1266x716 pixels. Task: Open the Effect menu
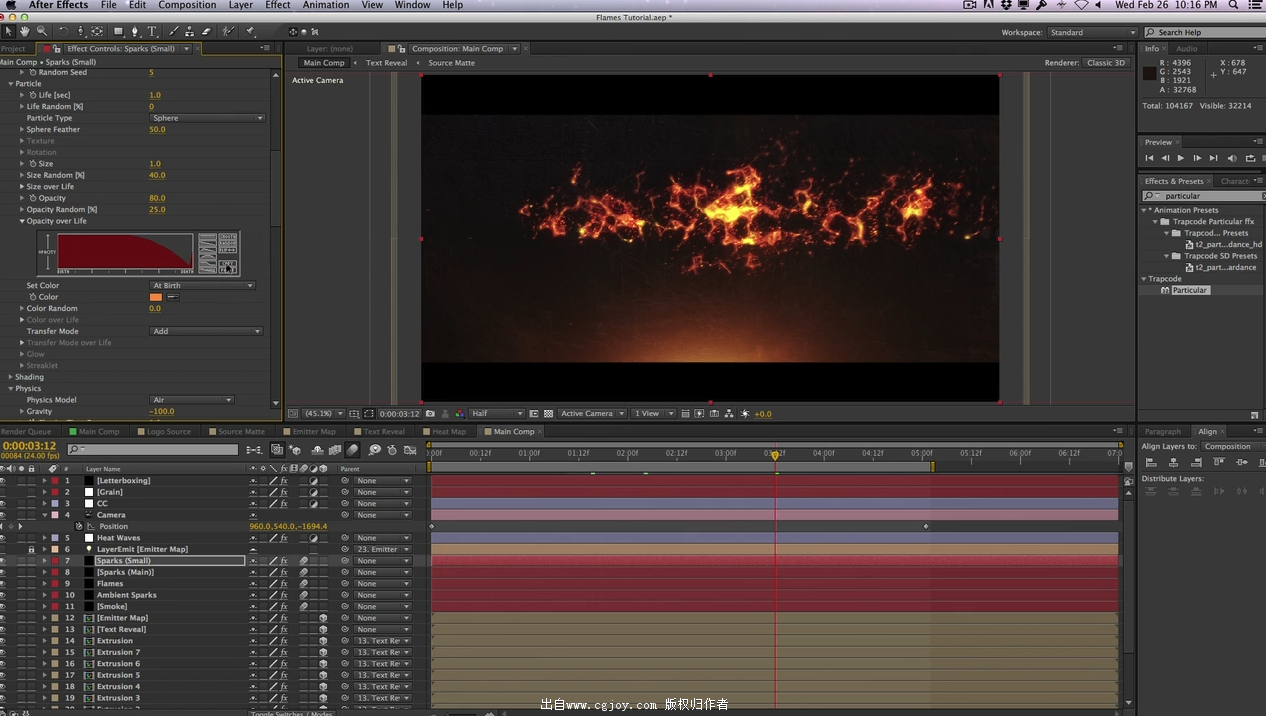tap(278, 5)
